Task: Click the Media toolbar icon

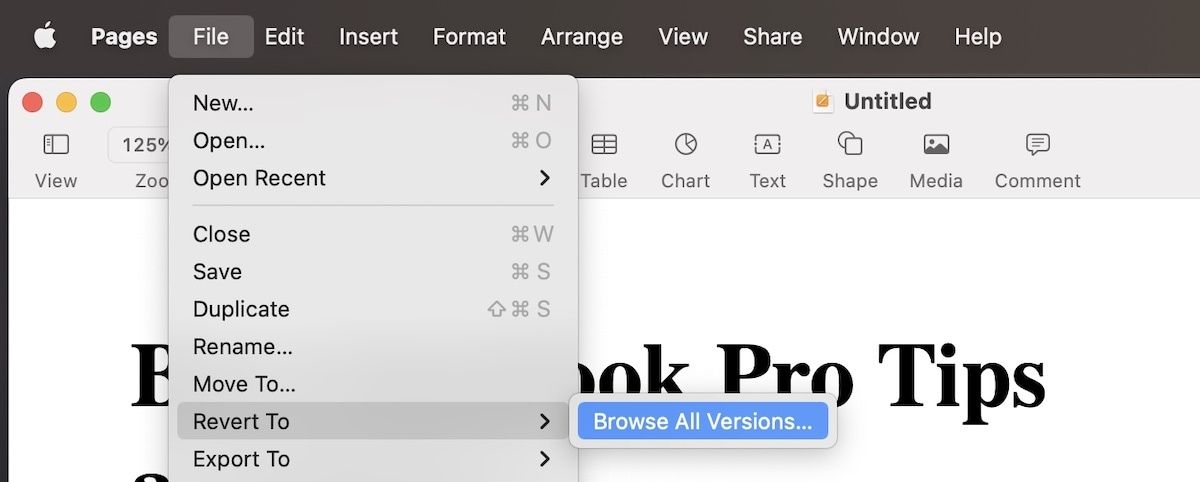Action: click(x=936, y=145)
